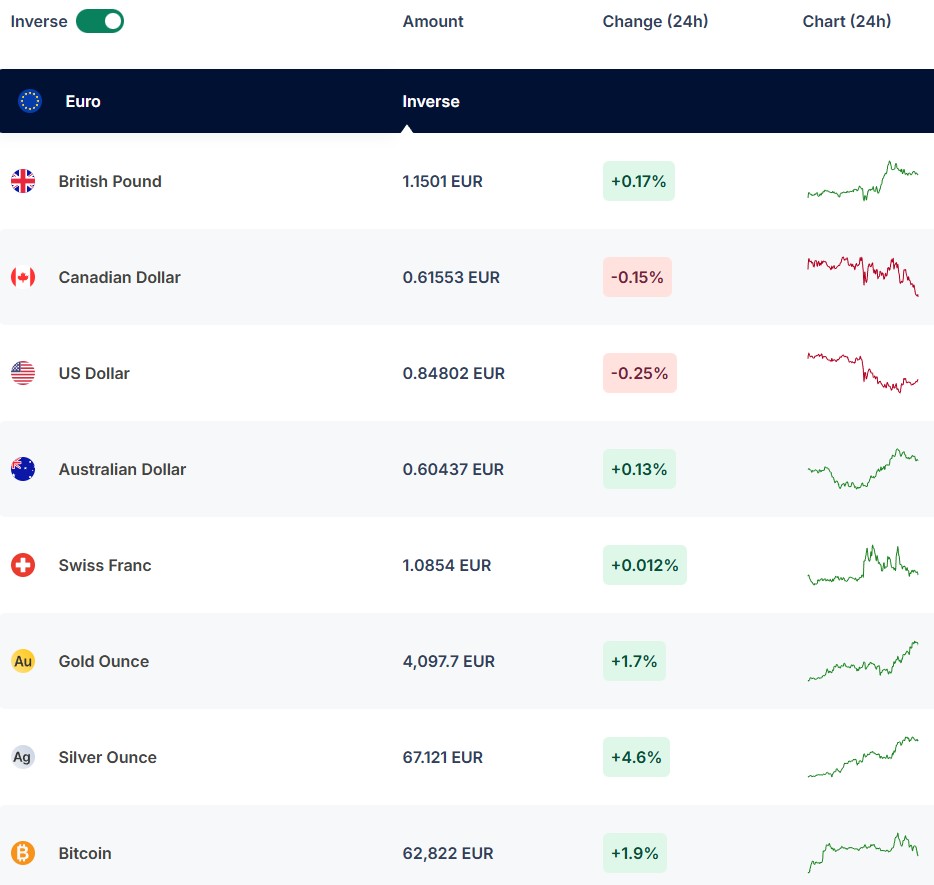Click the Bitcoin logo icon
This screenshot has height=885, width=934.
pyautogui.click(x=23, y=853)
